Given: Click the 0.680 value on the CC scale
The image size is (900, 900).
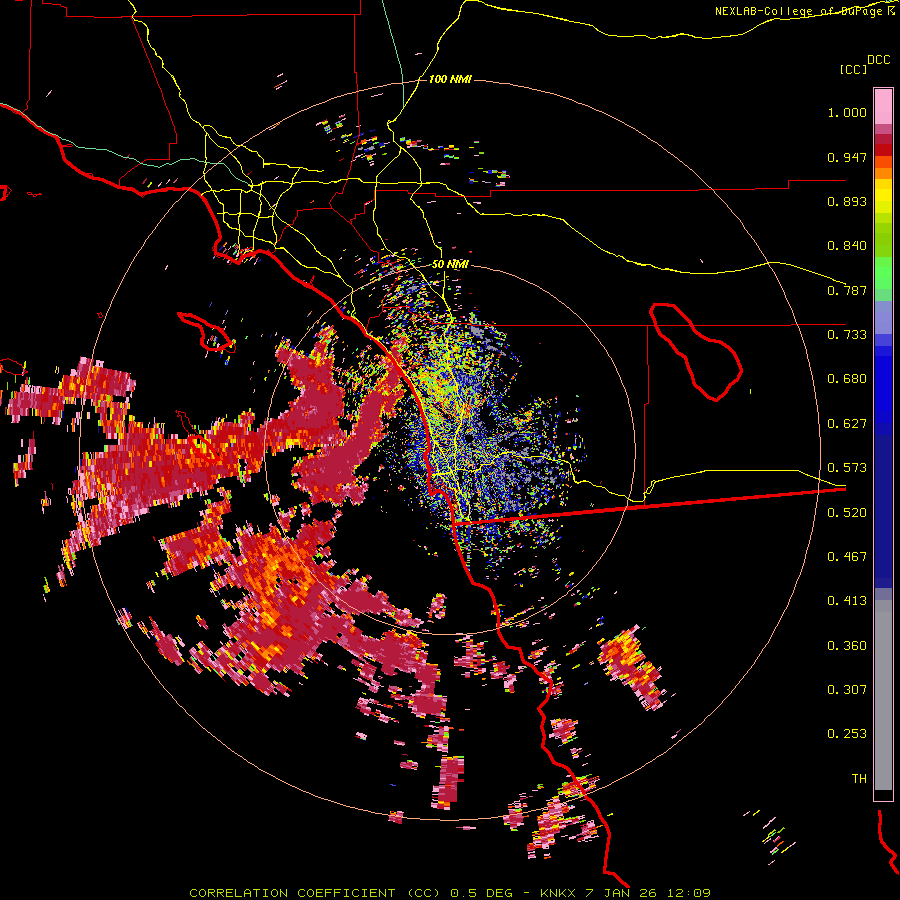Looking at the screenshot, I should point(847,379).
